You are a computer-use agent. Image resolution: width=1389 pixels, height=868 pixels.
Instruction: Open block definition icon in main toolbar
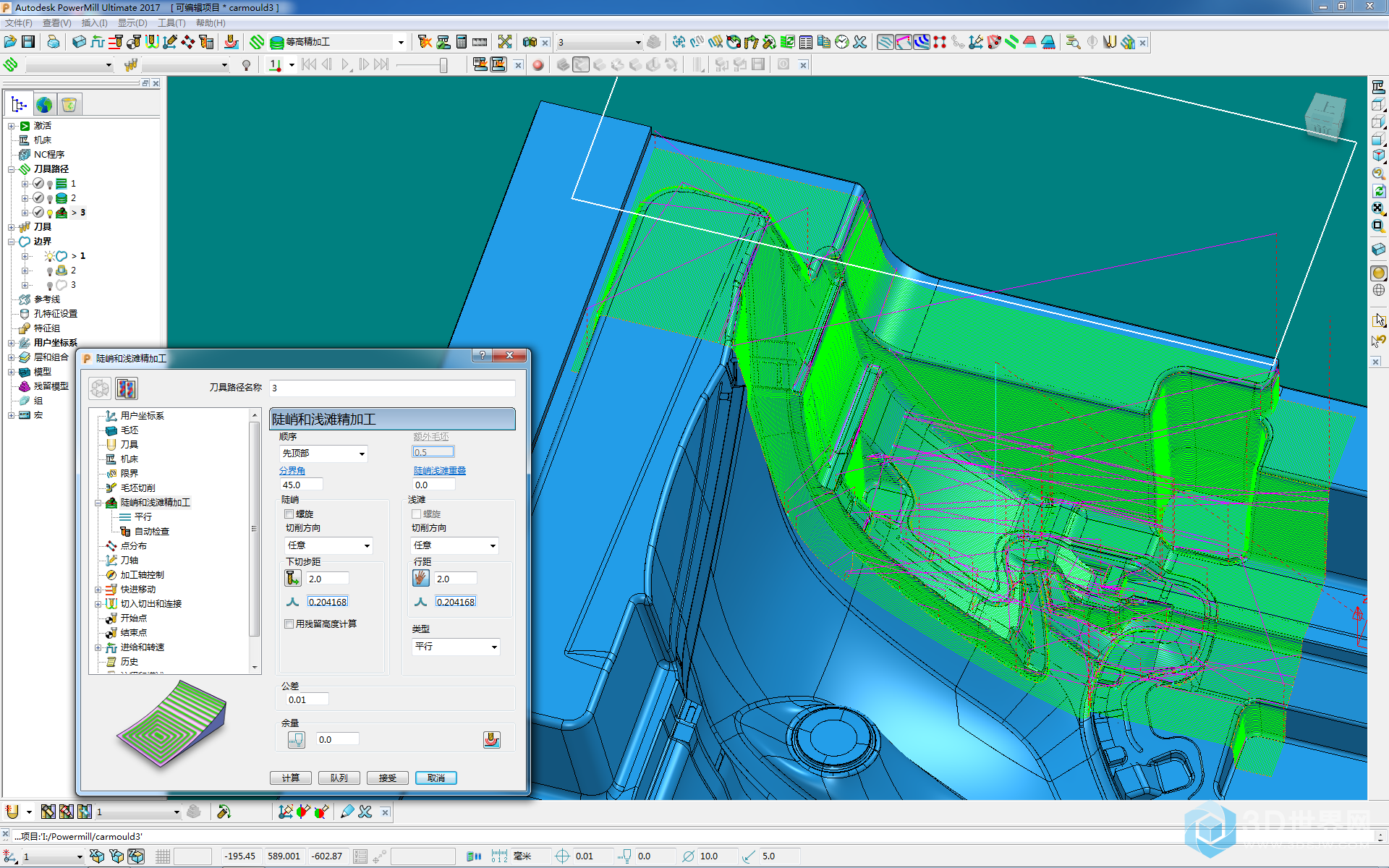click(x=80, y=42)
